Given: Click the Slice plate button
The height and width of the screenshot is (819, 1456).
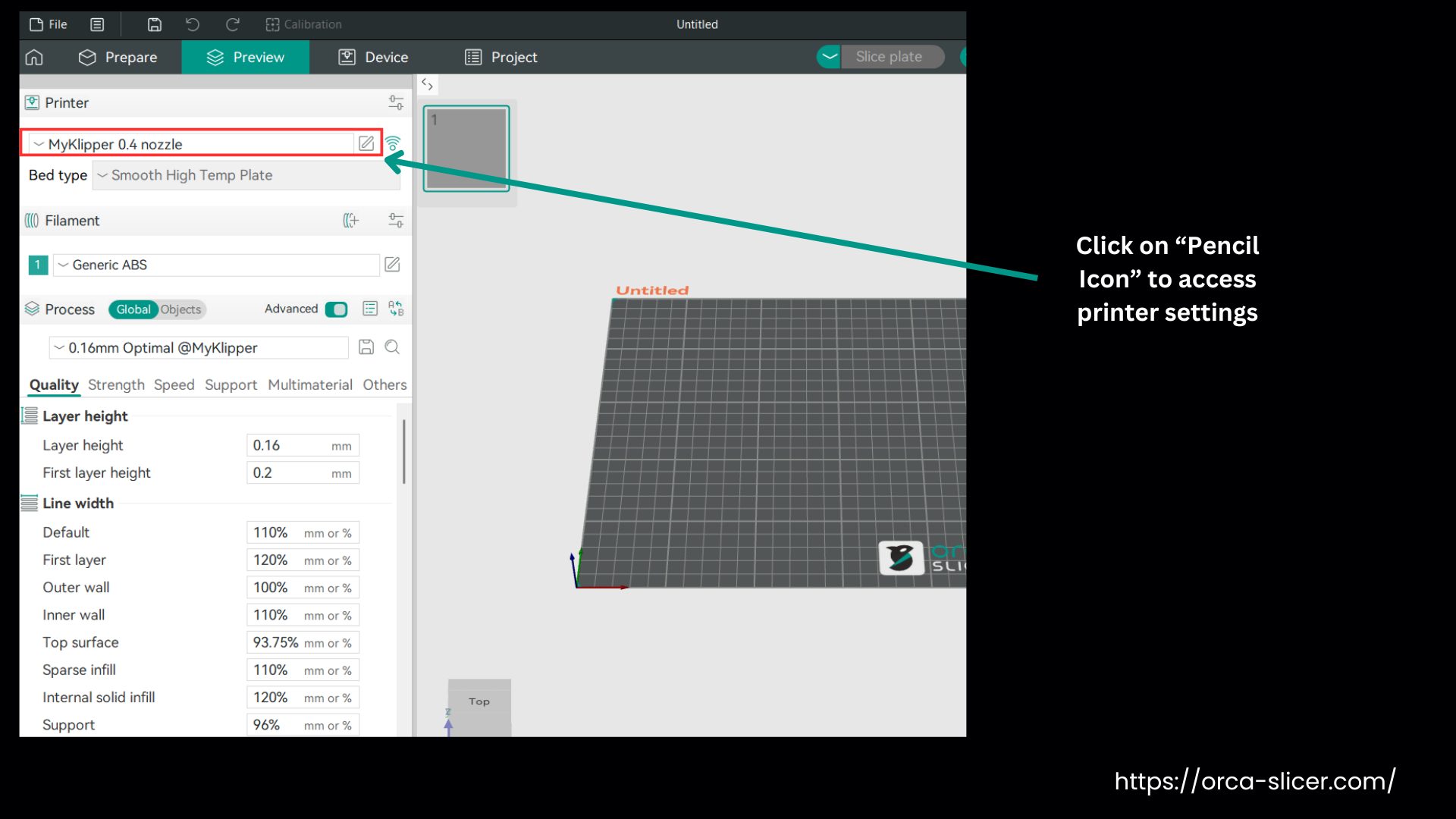Looking at the screenshot, I should [893, 57].
